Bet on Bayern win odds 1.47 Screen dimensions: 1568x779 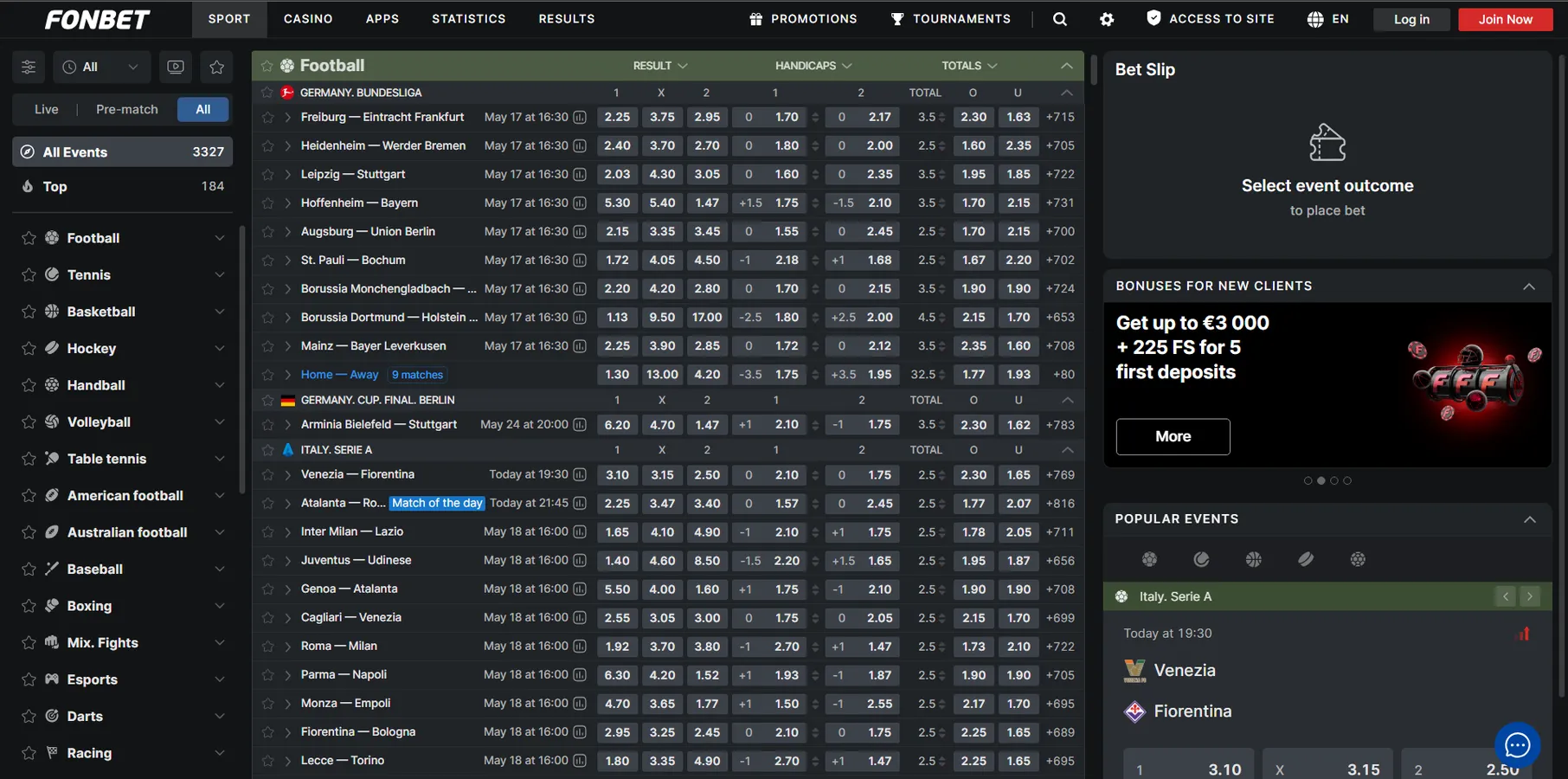coord(707,203)
